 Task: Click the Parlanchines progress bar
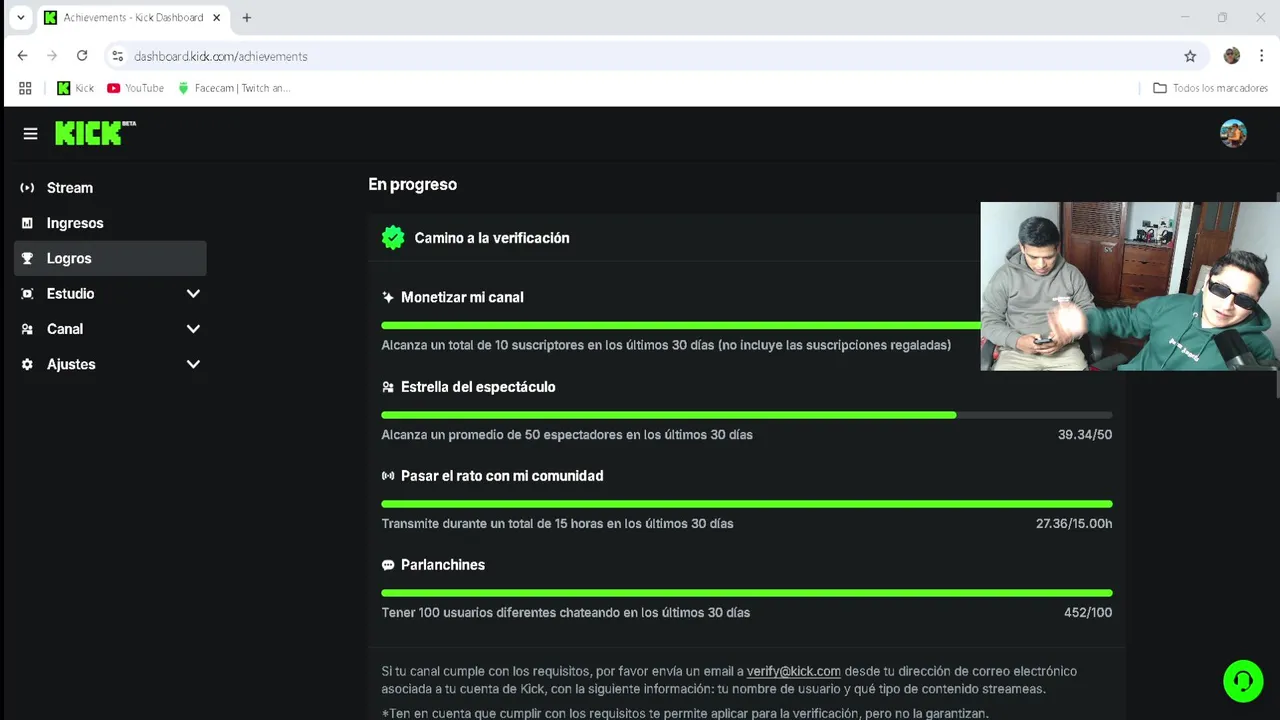click(746, 593)
